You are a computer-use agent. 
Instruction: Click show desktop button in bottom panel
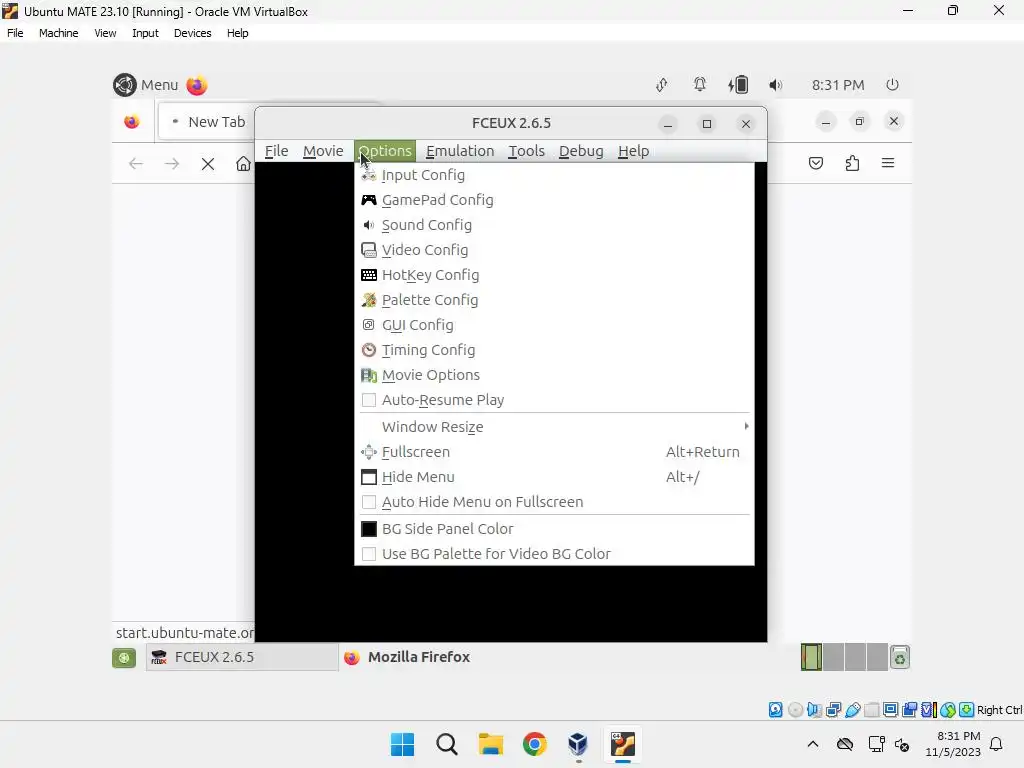coord(124,658)
